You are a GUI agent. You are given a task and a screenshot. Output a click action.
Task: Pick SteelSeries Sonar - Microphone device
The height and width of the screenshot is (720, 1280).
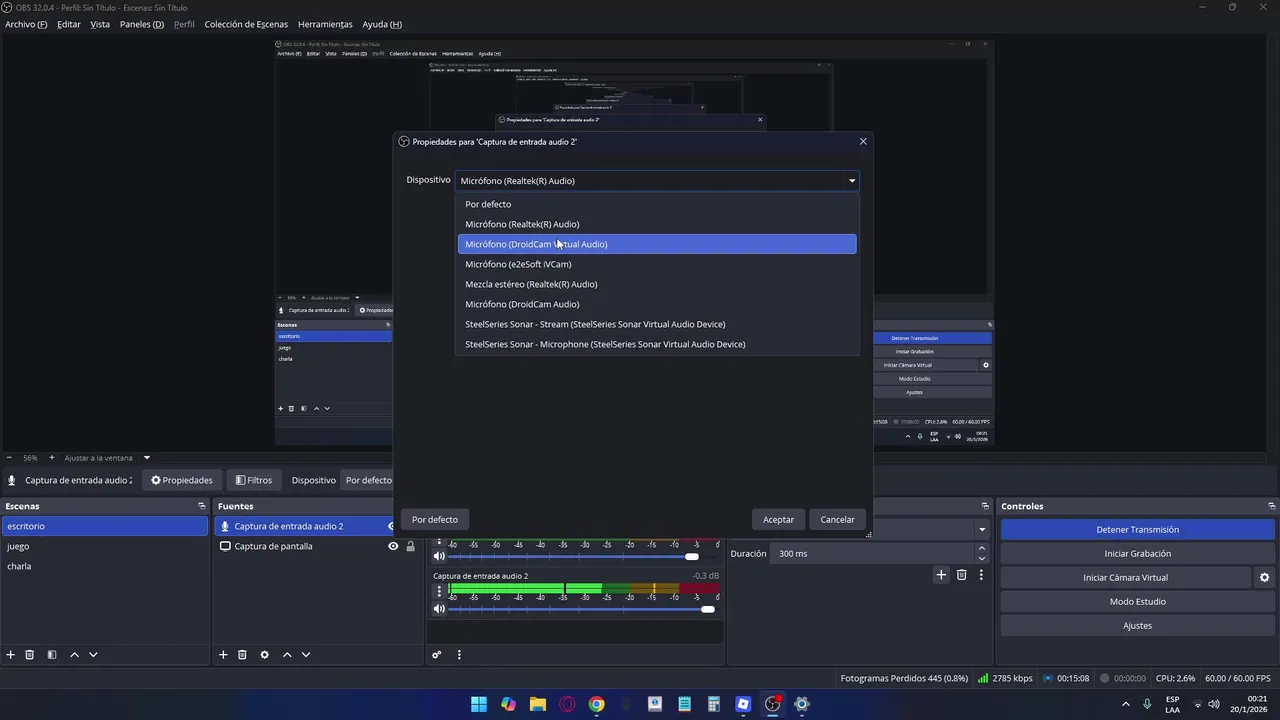(x=657, y=344)
